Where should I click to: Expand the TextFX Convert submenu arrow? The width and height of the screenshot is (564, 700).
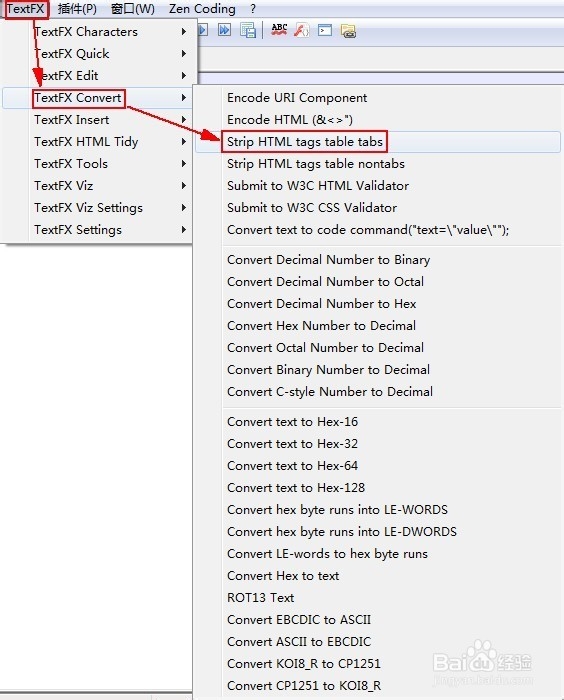pyautogui.click(x=184, y=98)
